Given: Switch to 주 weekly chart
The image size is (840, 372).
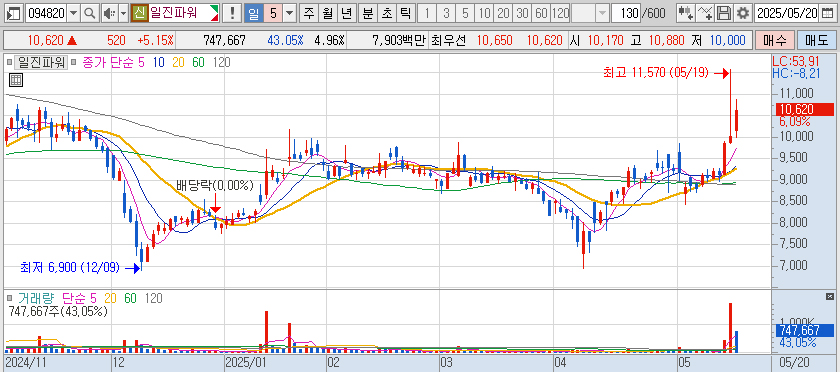Looking at the screenshot, I should point(309,13).
